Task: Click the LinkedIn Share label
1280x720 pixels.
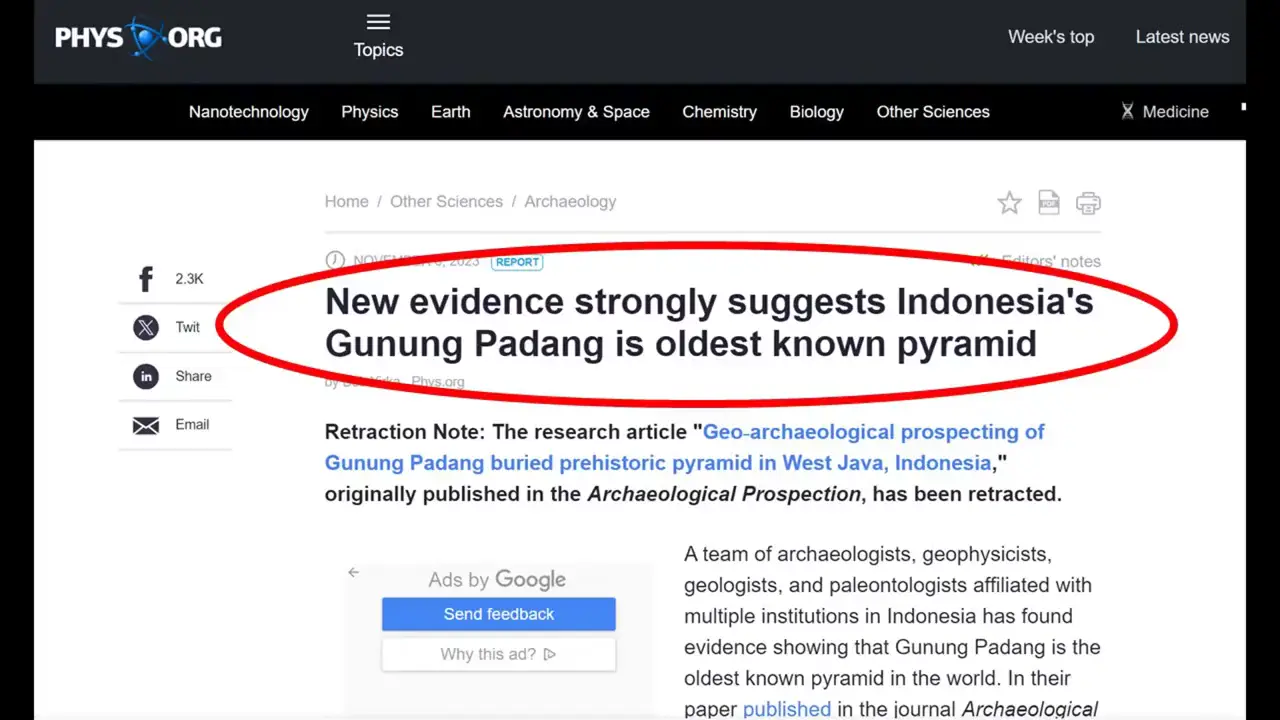Action: pyautogui.click(x=193, y=376)
